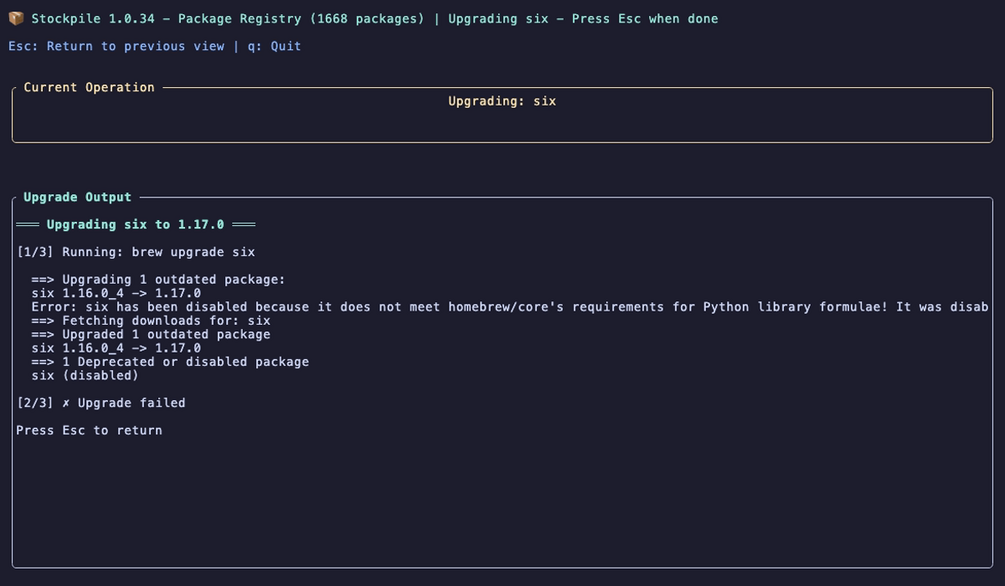This screenshot has width=1005, height=586.
Task: Click the "q: Quit" hint
Action: coord(274,46)
